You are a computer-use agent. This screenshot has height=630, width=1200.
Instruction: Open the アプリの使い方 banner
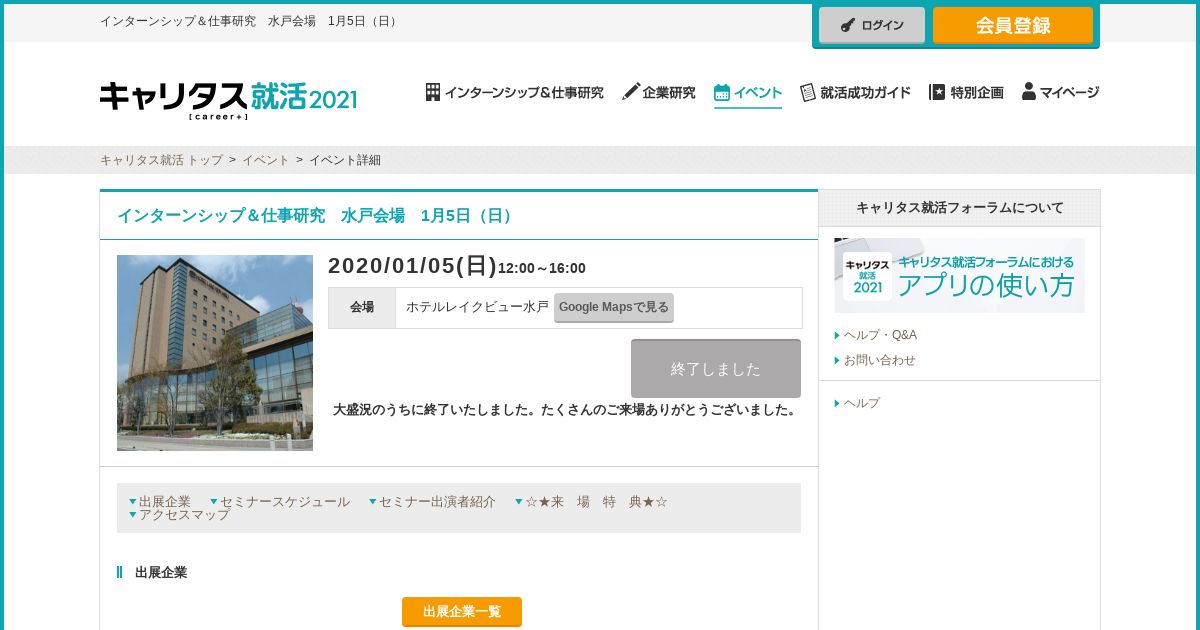tap(960, 276)
